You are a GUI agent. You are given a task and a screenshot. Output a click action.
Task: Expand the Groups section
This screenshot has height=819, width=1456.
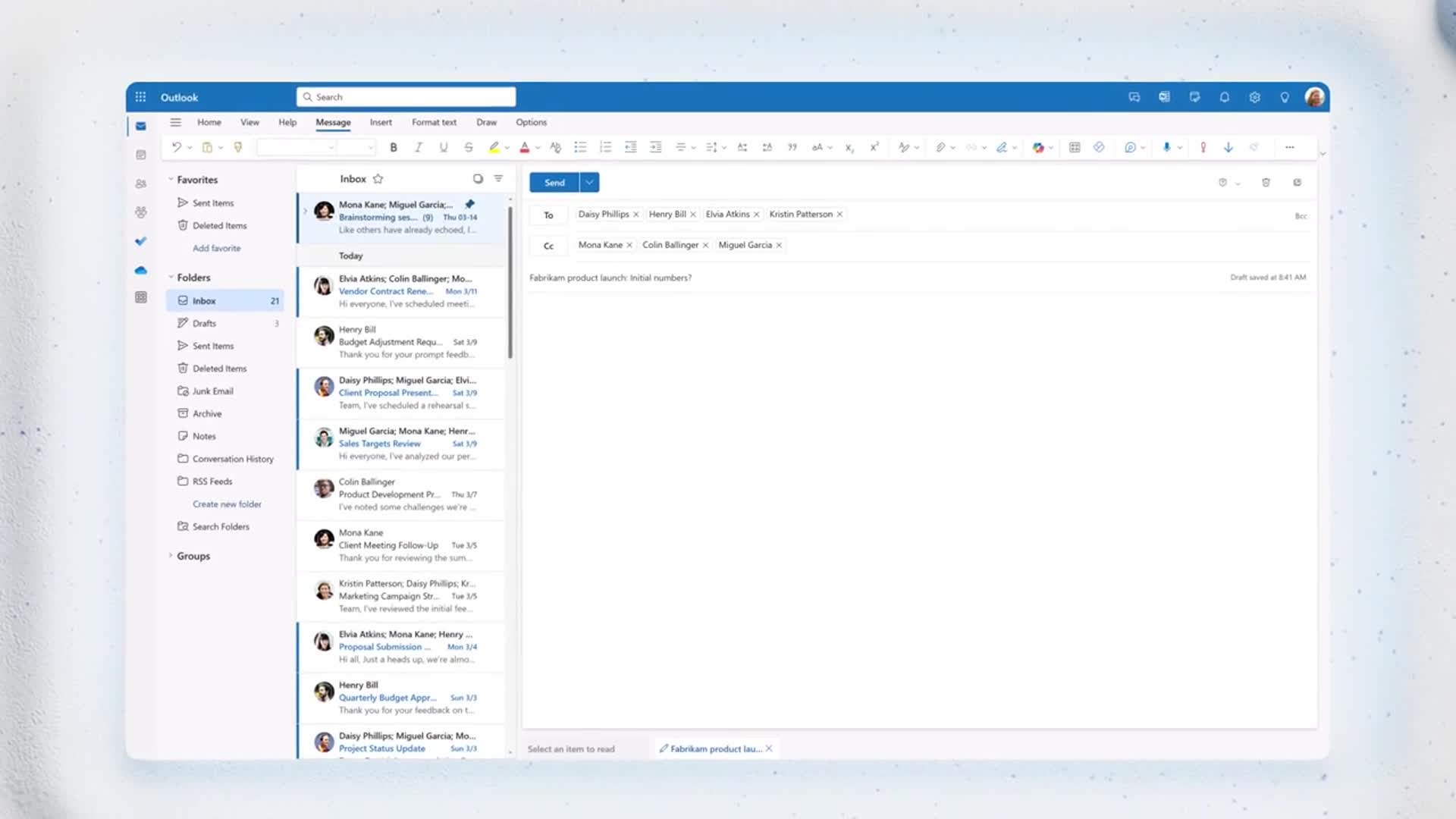(171, 556)
